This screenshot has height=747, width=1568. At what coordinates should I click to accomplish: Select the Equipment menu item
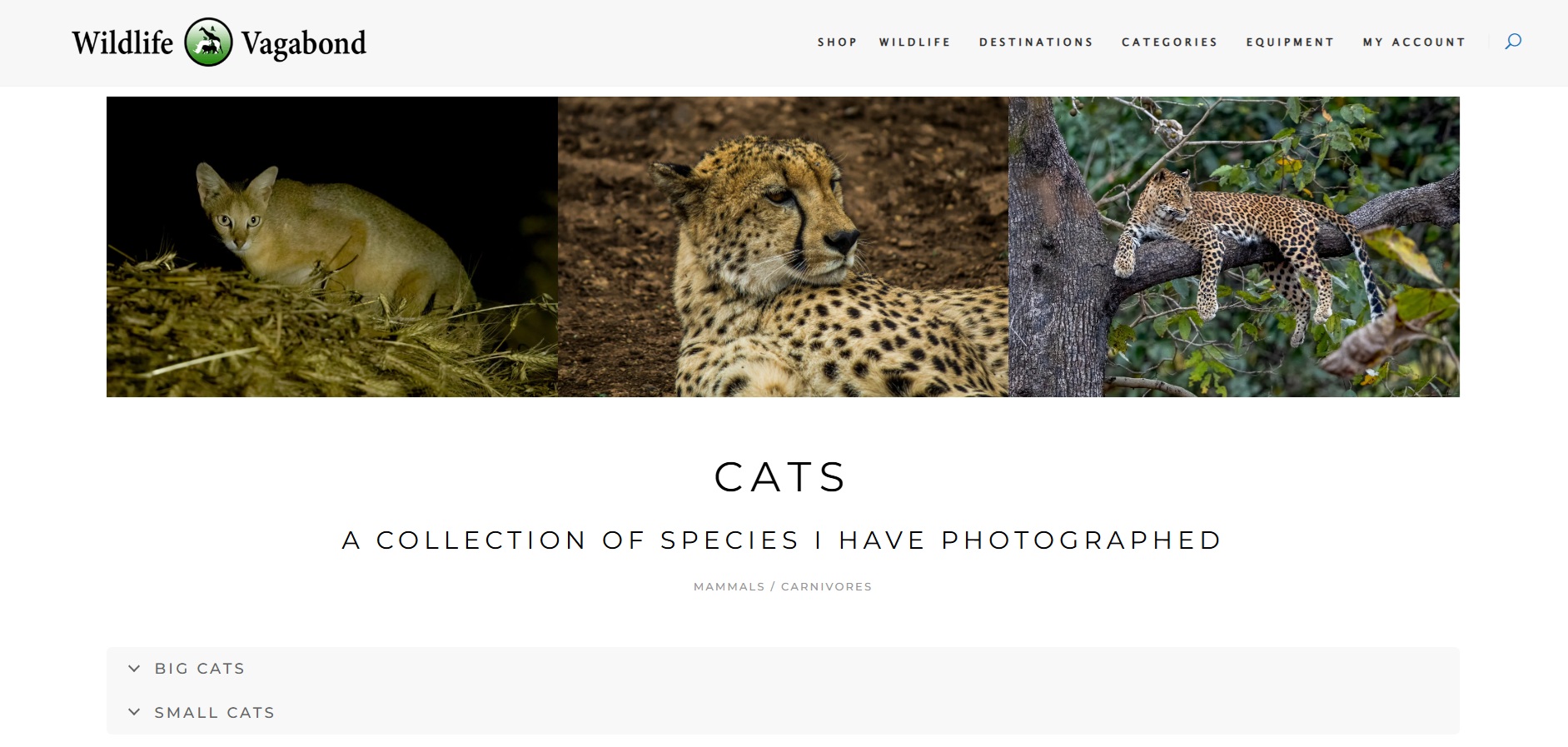[x=1290, y=42]
